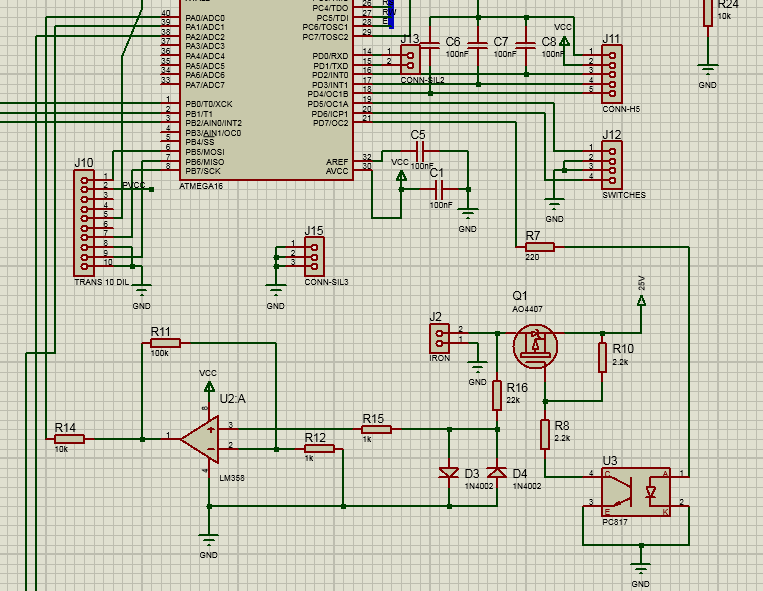Pick the D3 1N4002 diode
The height and width of the screenshot is (591, 763).
point(448,472)
